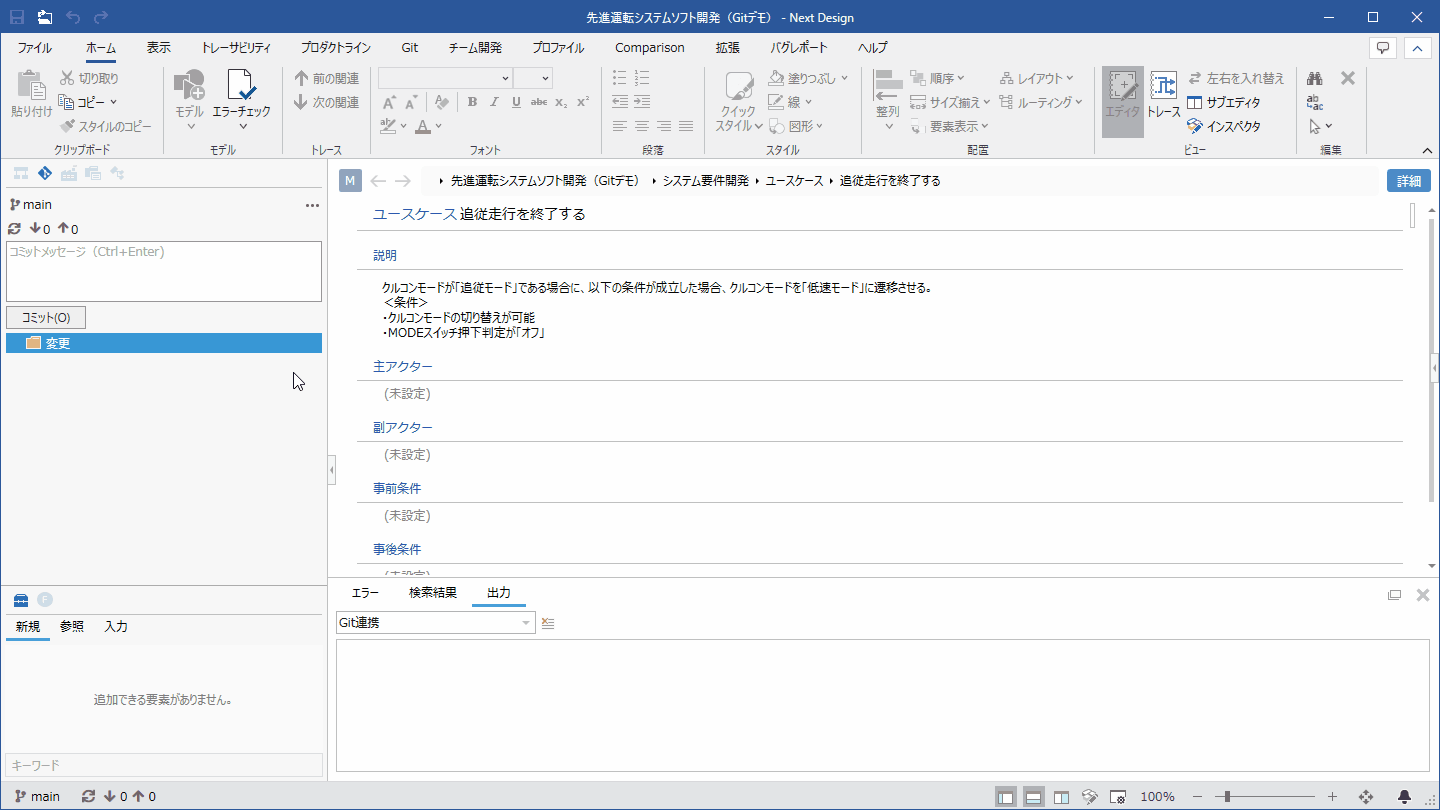Click the increase indent icon
1440x810 pixels.
click(x=642, y=102)
